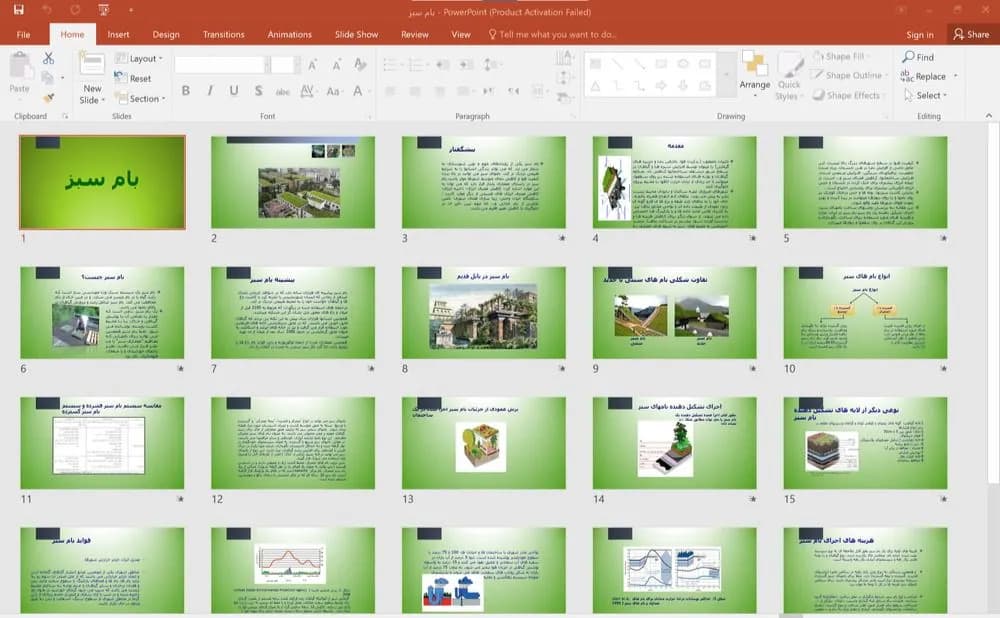
Task: Click the Save icon in the title bar
Action: 18,10
